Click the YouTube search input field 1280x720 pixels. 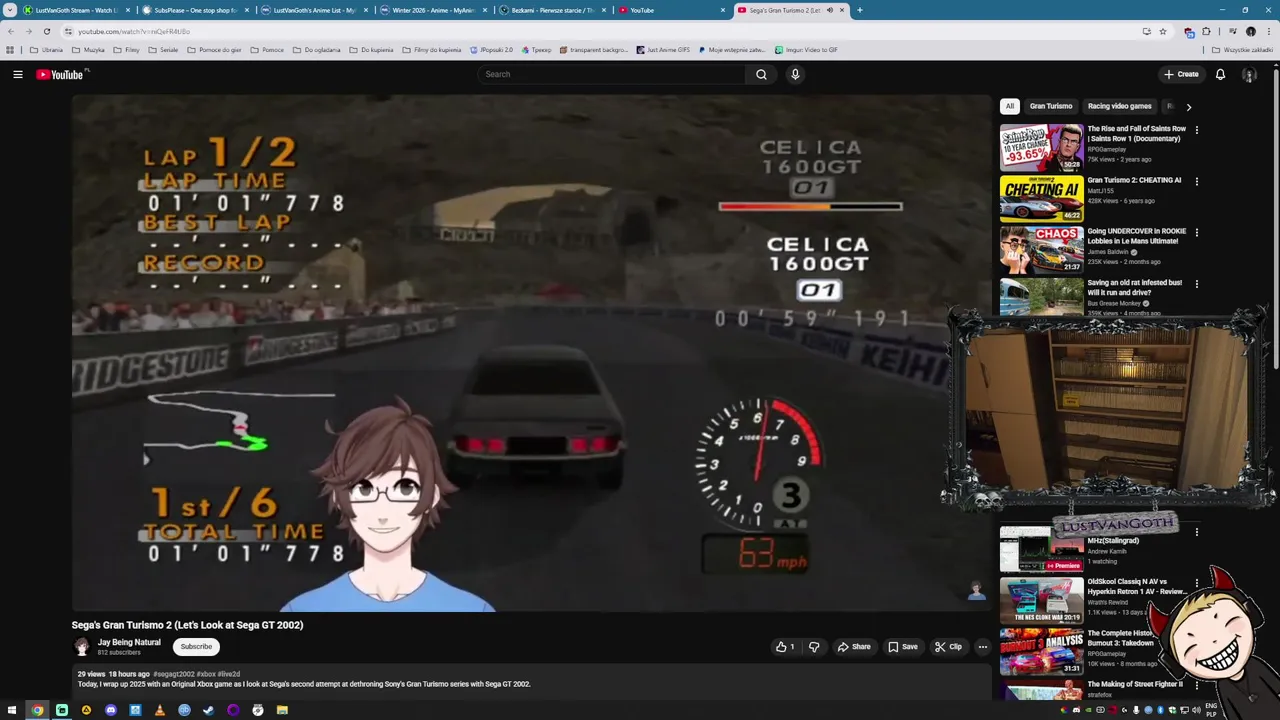tap(612, 74)
